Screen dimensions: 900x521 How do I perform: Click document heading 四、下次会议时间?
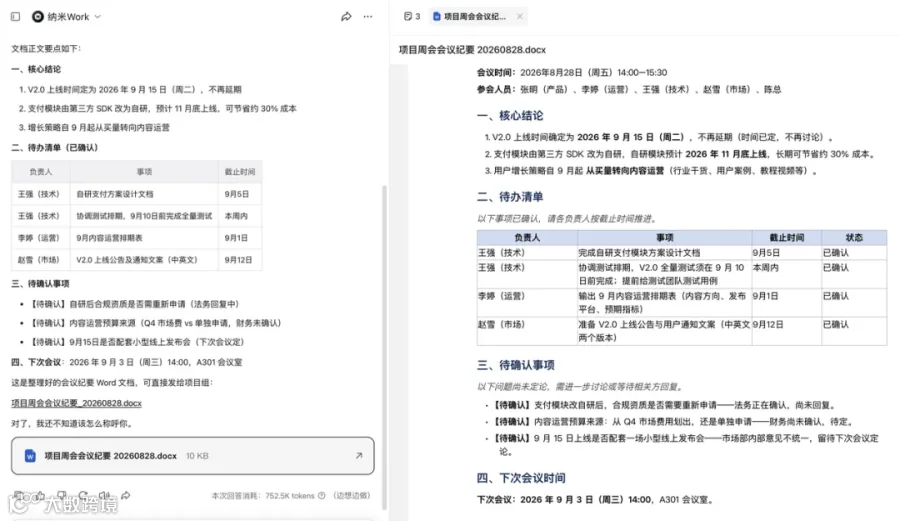521,478
